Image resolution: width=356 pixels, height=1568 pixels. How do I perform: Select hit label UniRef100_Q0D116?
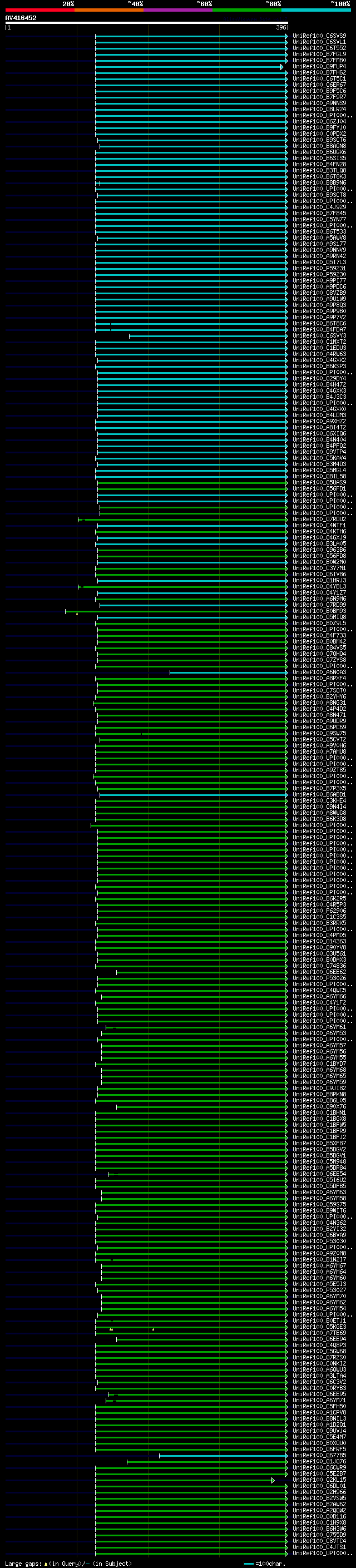click(319, 1516)
